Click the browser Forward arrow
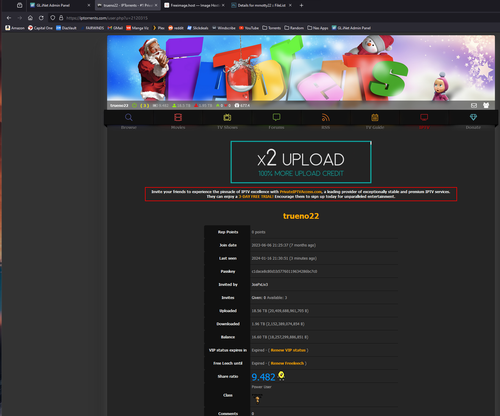500x416 pixels. tap(20, 18)
